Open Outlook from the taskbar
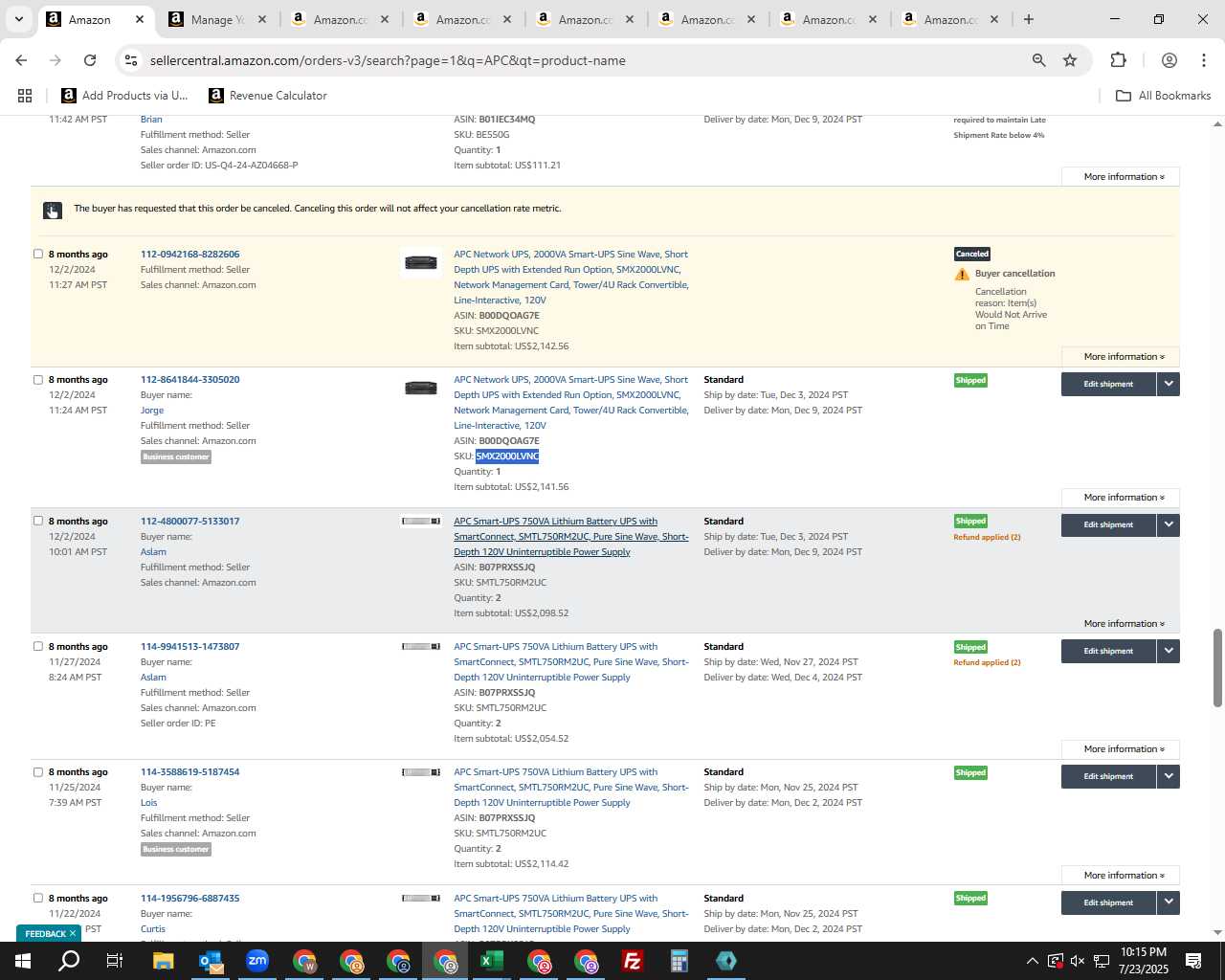Screen dimensions: 1225x980 click(211, 961)
